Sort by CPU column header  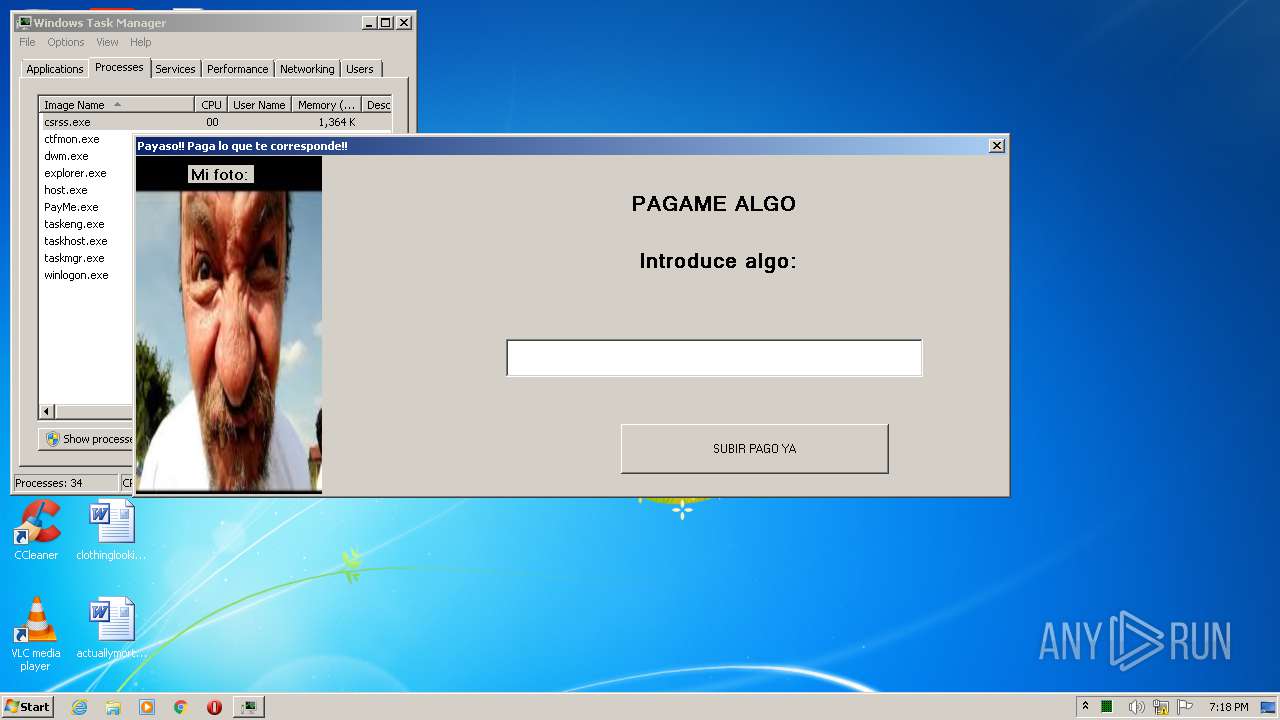(211, 105)
